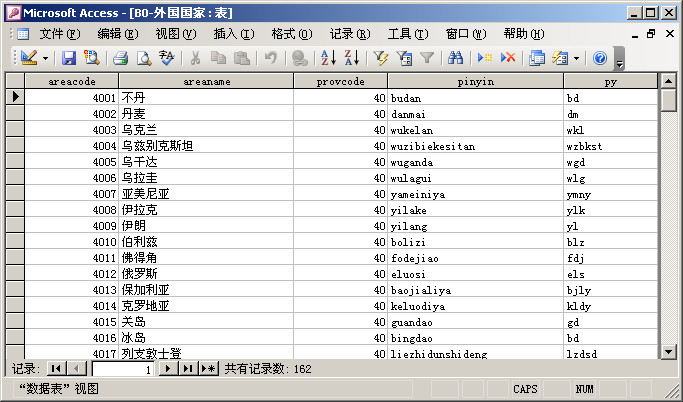Open the 窗口(W) menu

pyautogui.click(x=466, y=34)
